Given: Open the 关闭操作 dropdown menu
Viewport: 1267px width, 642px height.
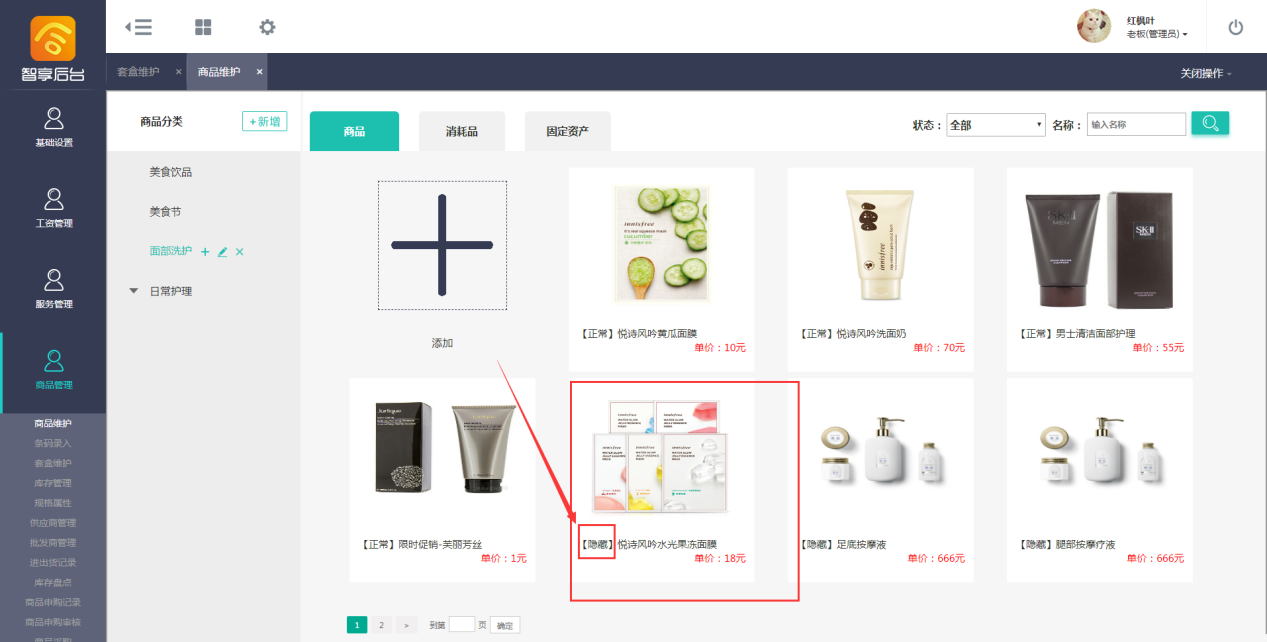Looking at the screenshot, I should 1206,73.
